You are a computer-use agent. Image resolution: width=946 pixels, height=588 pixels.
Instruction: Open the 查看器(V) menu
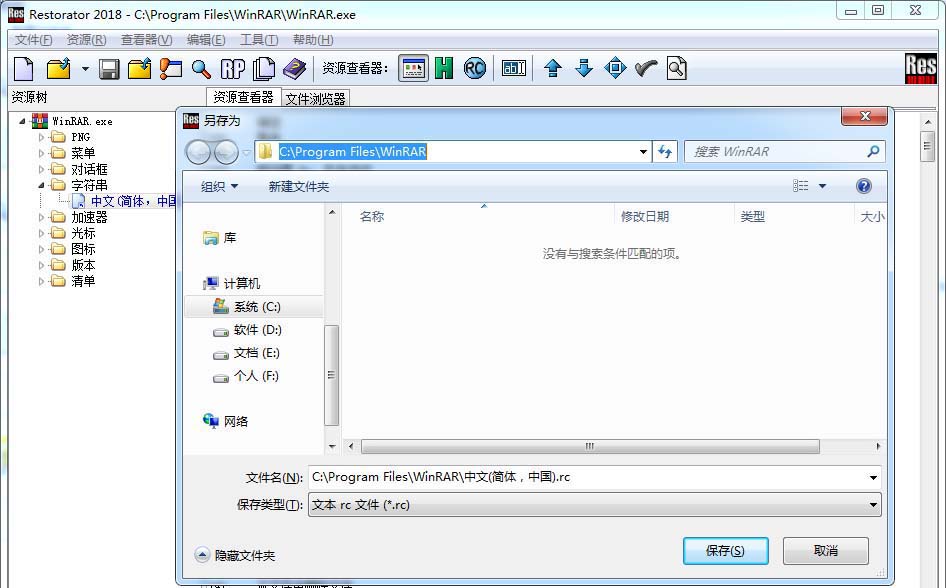(x=147, y=40)
